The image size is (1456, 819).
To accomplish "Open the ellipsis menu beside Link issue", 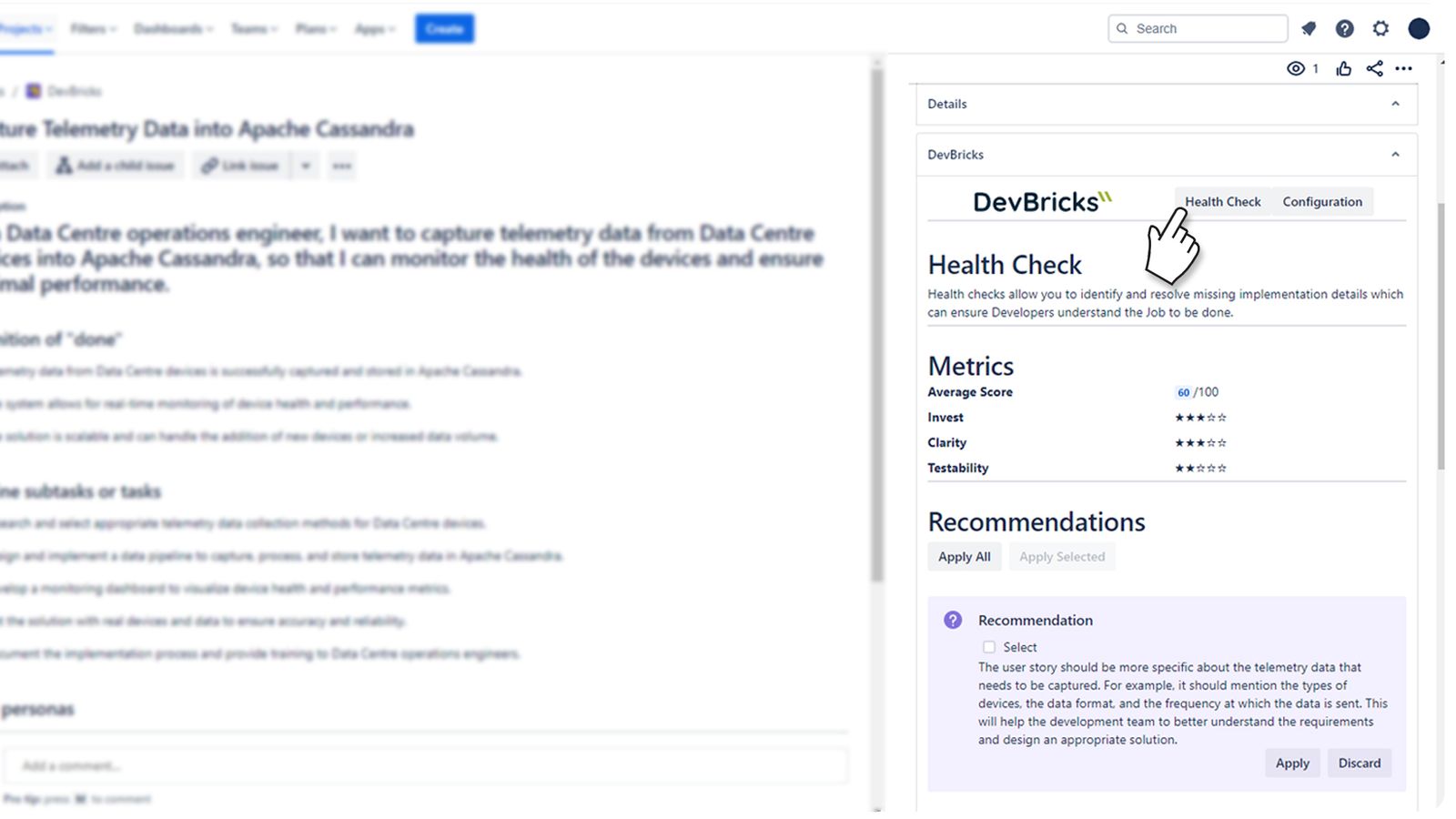I will [341, 166].
